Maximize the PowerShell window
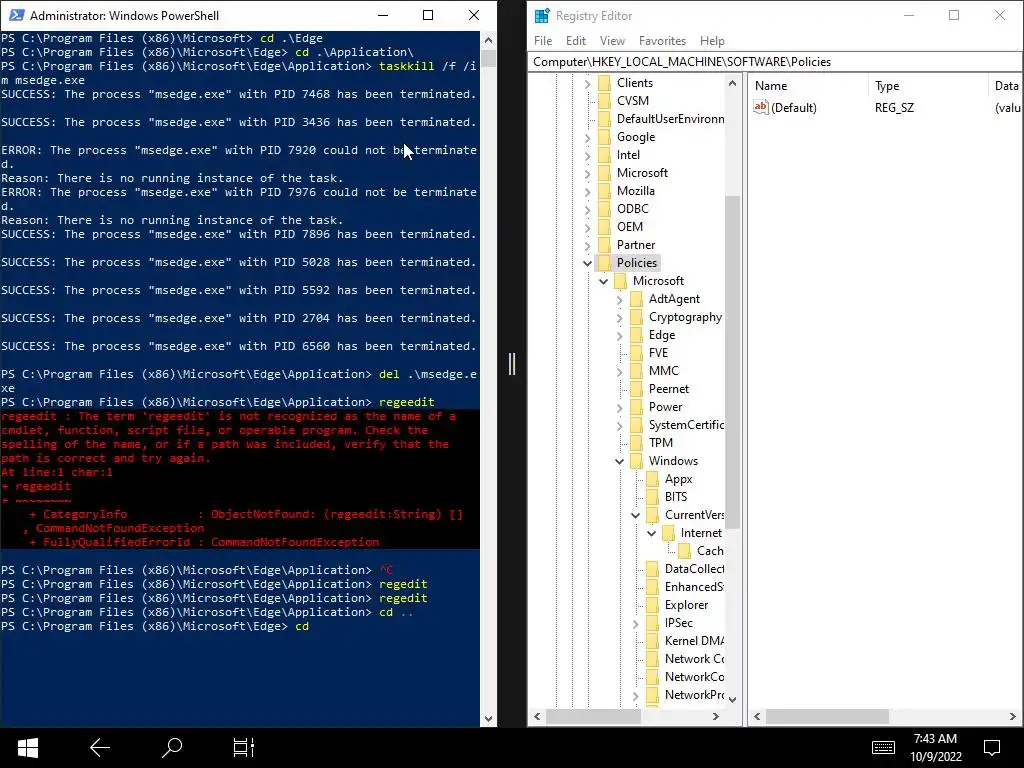 428,15
